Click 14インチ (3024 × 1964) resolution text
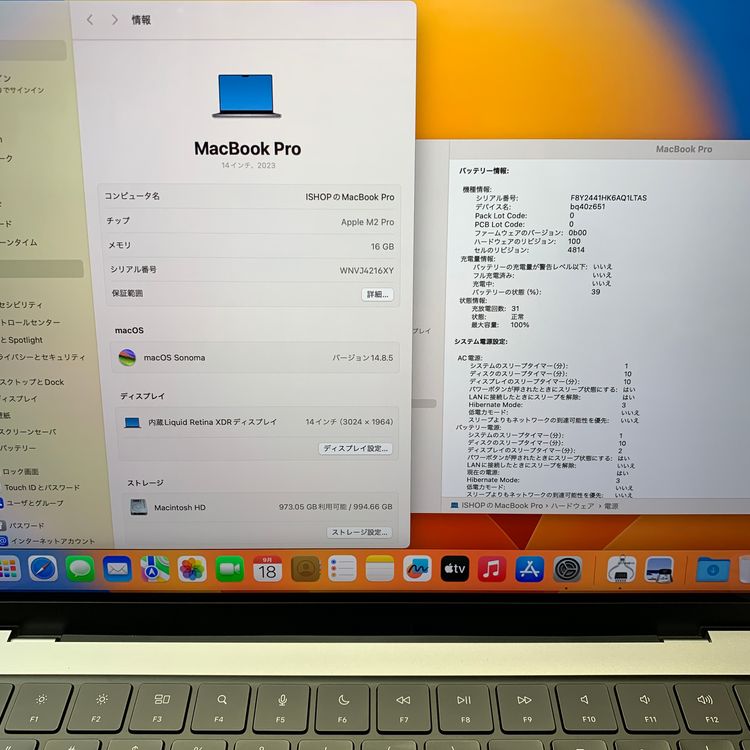Viewport: 750px width, 750px height. (x=349, y=422)
